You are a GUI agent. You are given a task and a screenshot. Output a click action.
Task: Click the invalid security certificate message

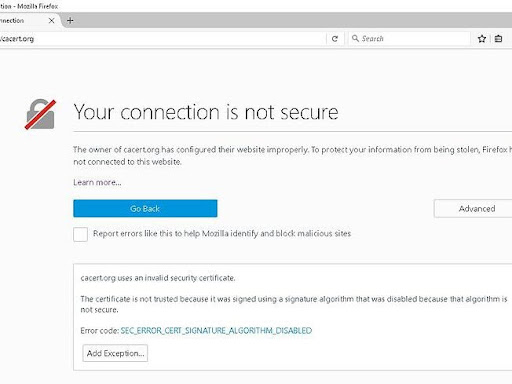[x=158, y=278]
